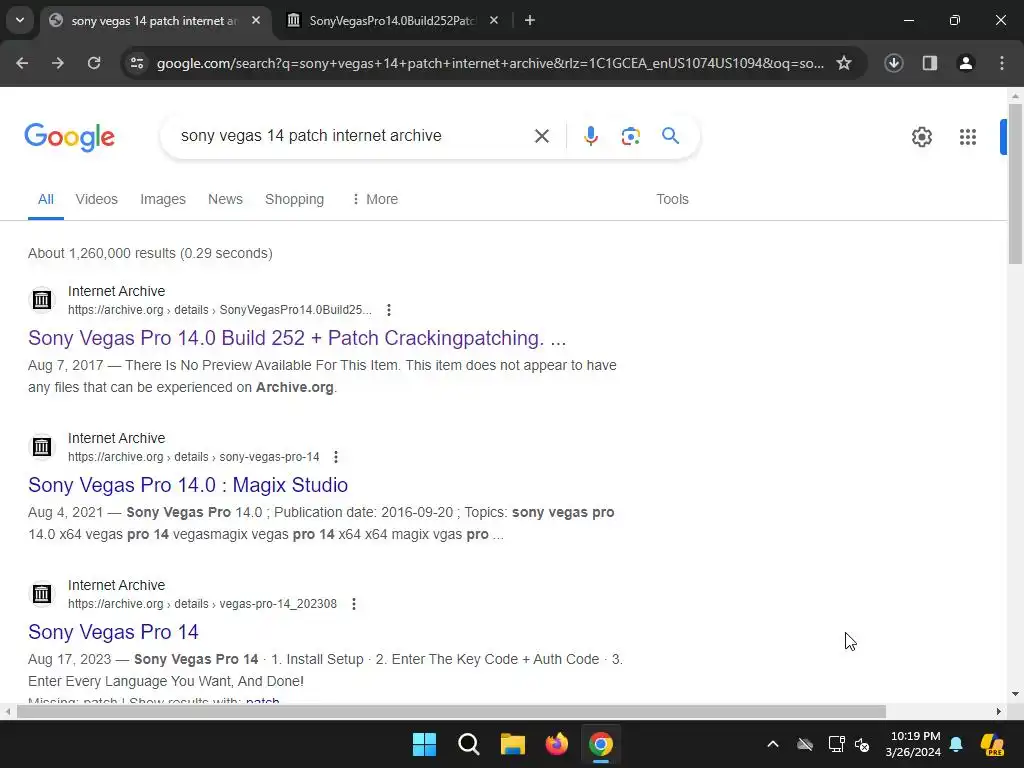The width and height of the screenshot is (1024, 768).
Task: Switch to Shopping results
Action: coord(295,199)
